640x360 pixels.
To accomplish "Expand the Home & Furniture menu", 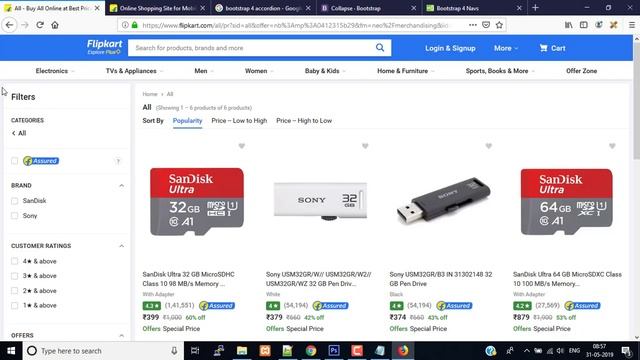I will pos(405,71).
